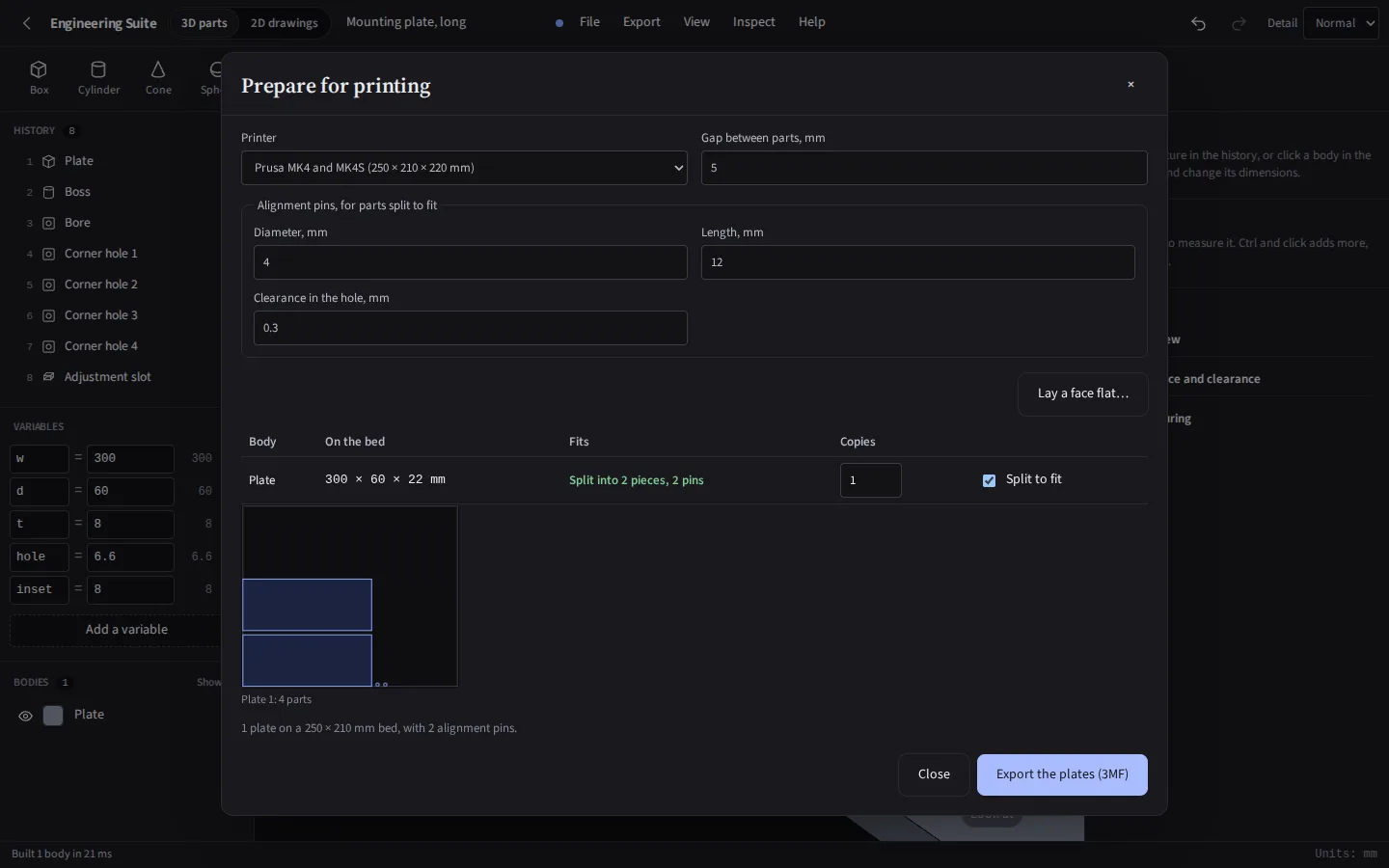This screenshot has width=1389, height=868.
Task: Click the Boss feature icon in history
Action: (x=49, y=192)
